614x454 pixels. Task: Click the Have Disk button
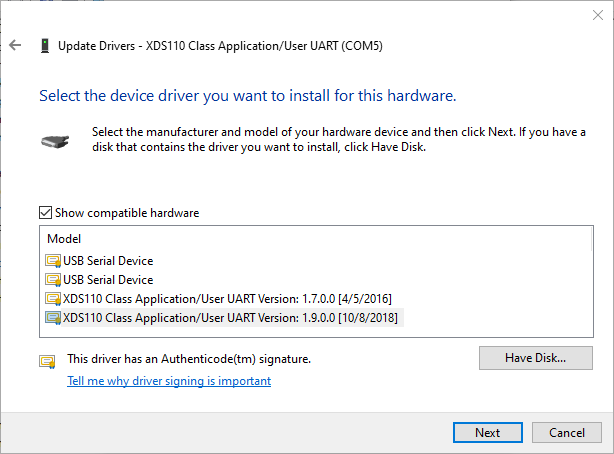[x=536, y=358]
